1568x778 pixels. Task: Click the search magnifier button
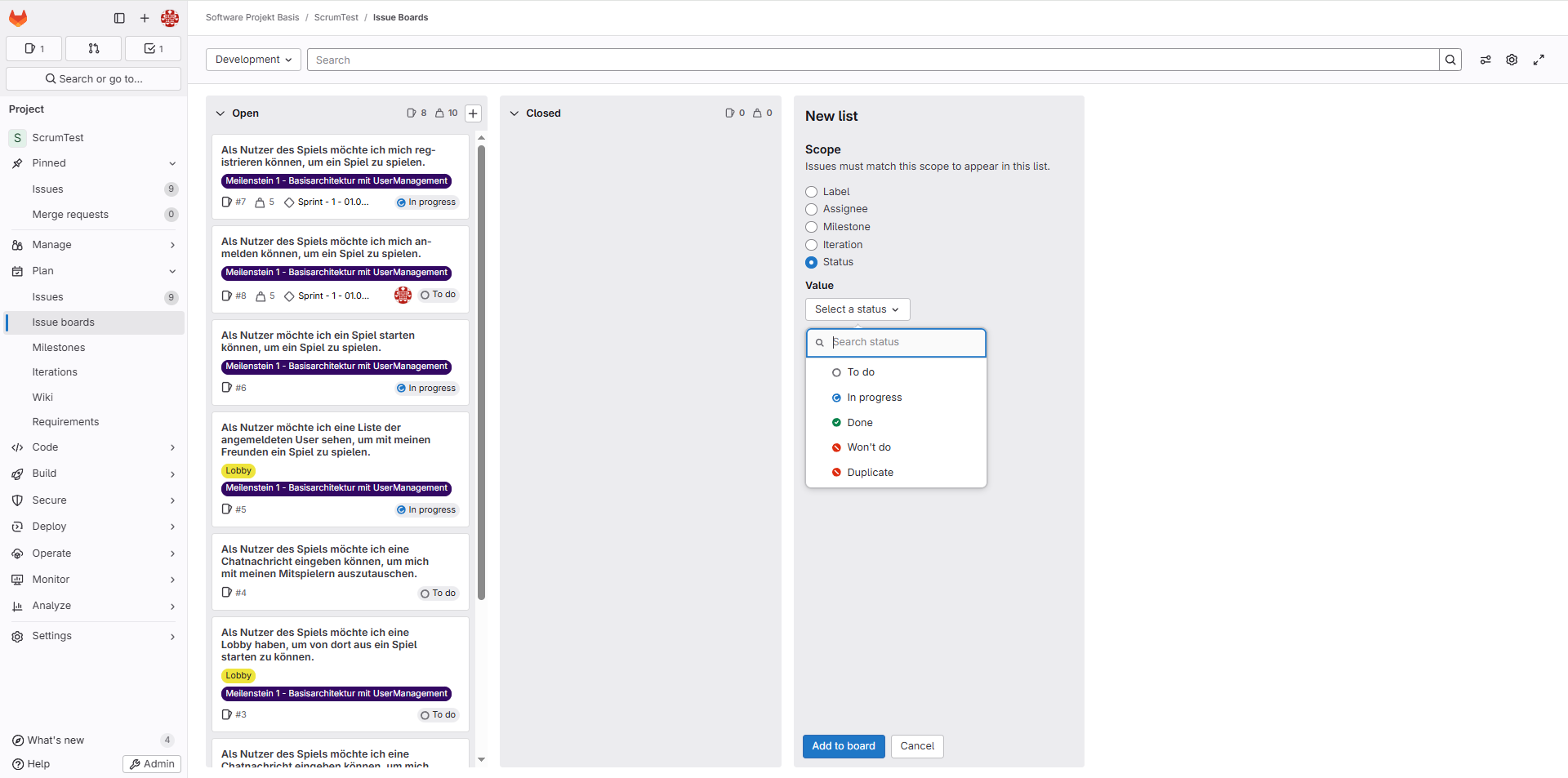coord(1450,60)
